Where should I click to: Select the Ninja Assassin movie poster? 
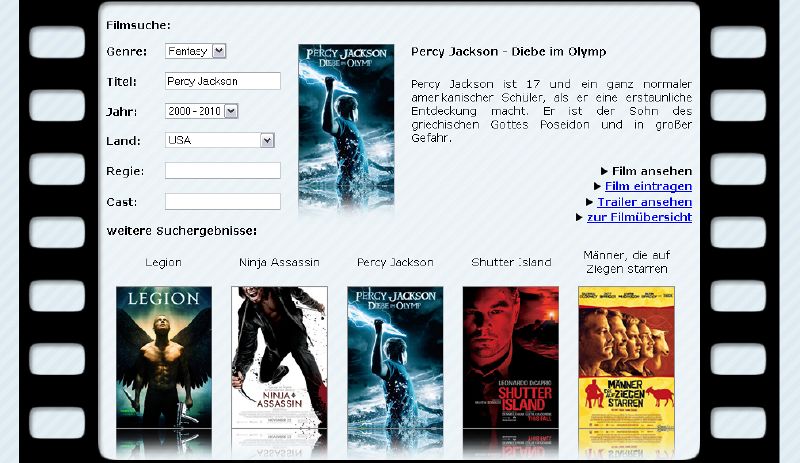coord(280,357)
